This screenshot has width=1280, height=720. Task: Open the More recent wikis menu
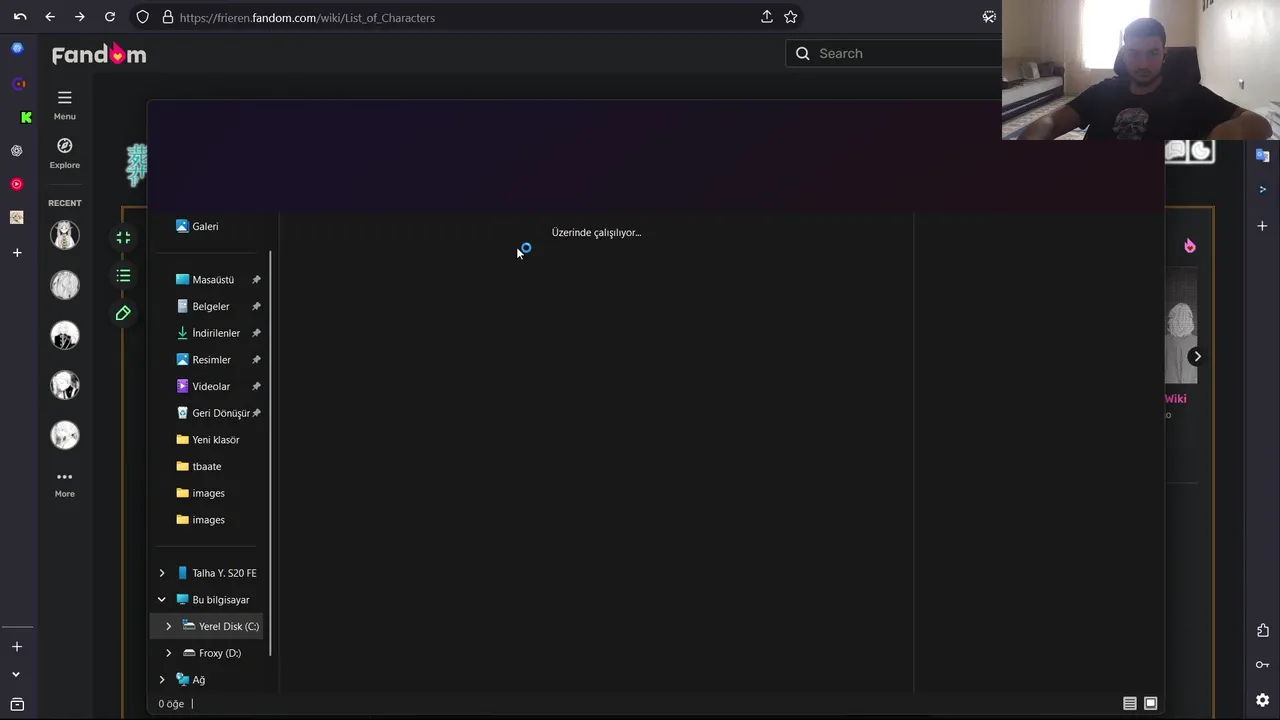click(x=65, y=483)
